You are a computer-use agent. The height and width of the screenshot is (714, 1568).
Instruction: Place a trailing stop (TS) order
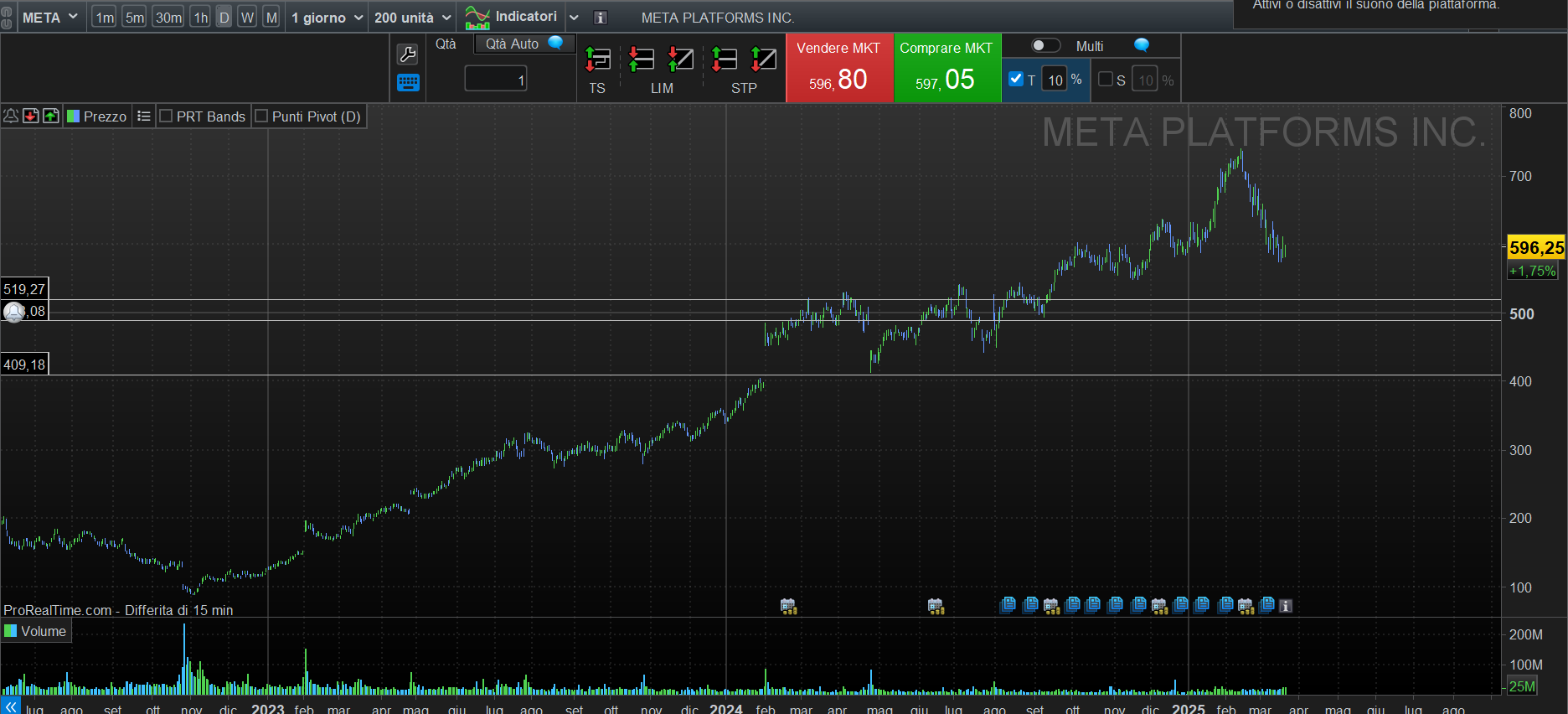[x=598, y=59]
